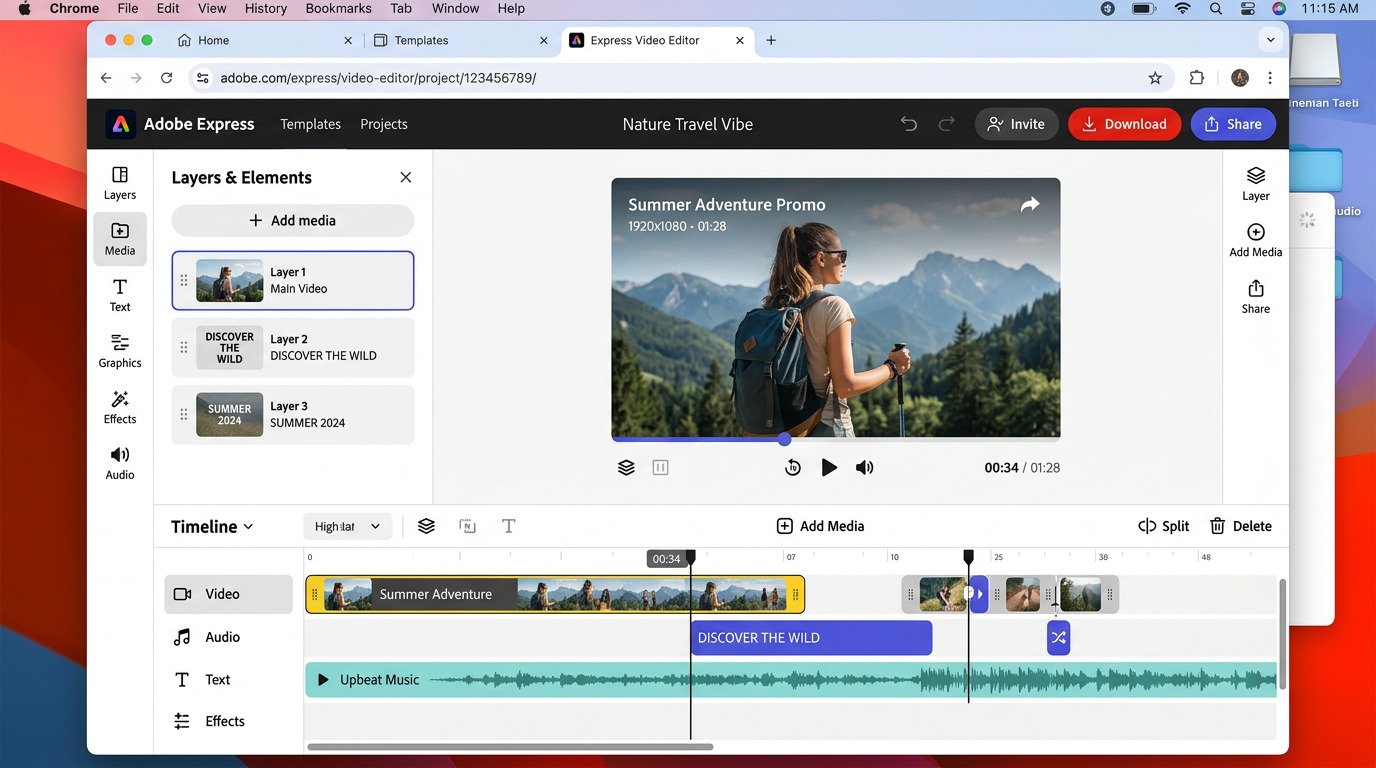Viewport: 1376px width, 768px height.
Task: Click the layers icon in the timeline toolbar
Action: 426,526
